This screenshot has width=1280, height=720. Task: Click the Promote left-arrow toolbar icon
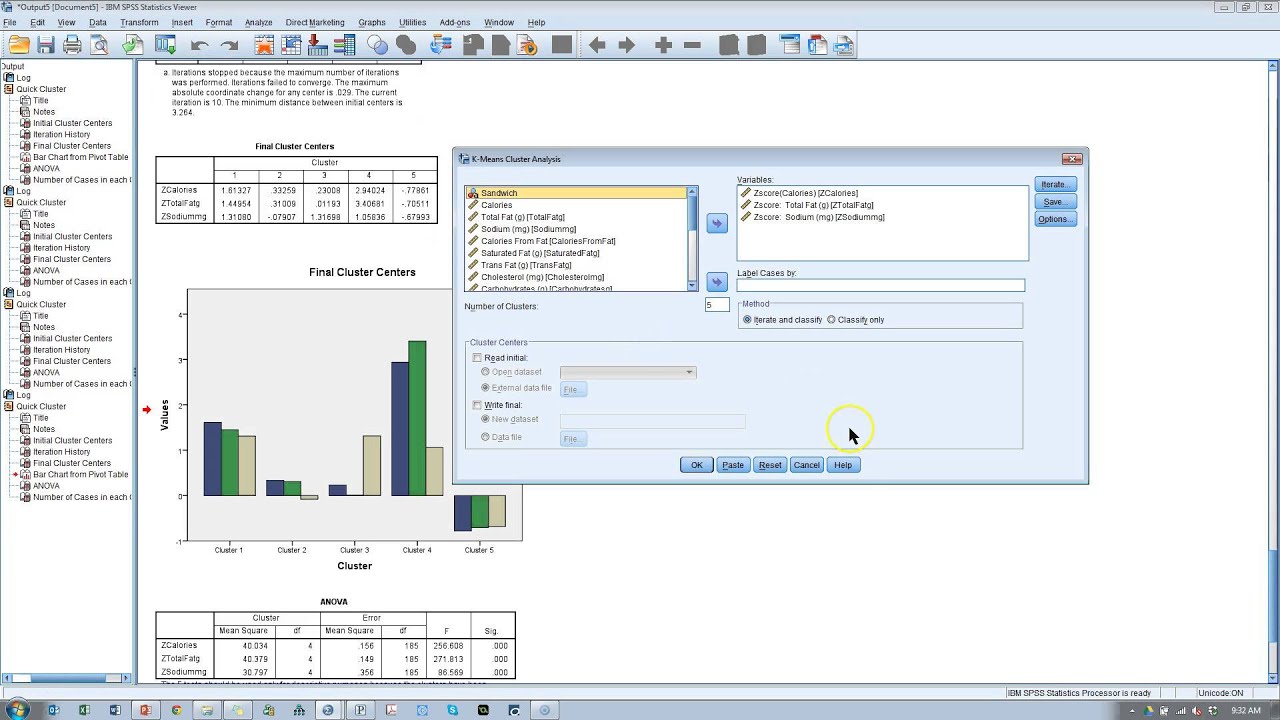pos(597,45)
